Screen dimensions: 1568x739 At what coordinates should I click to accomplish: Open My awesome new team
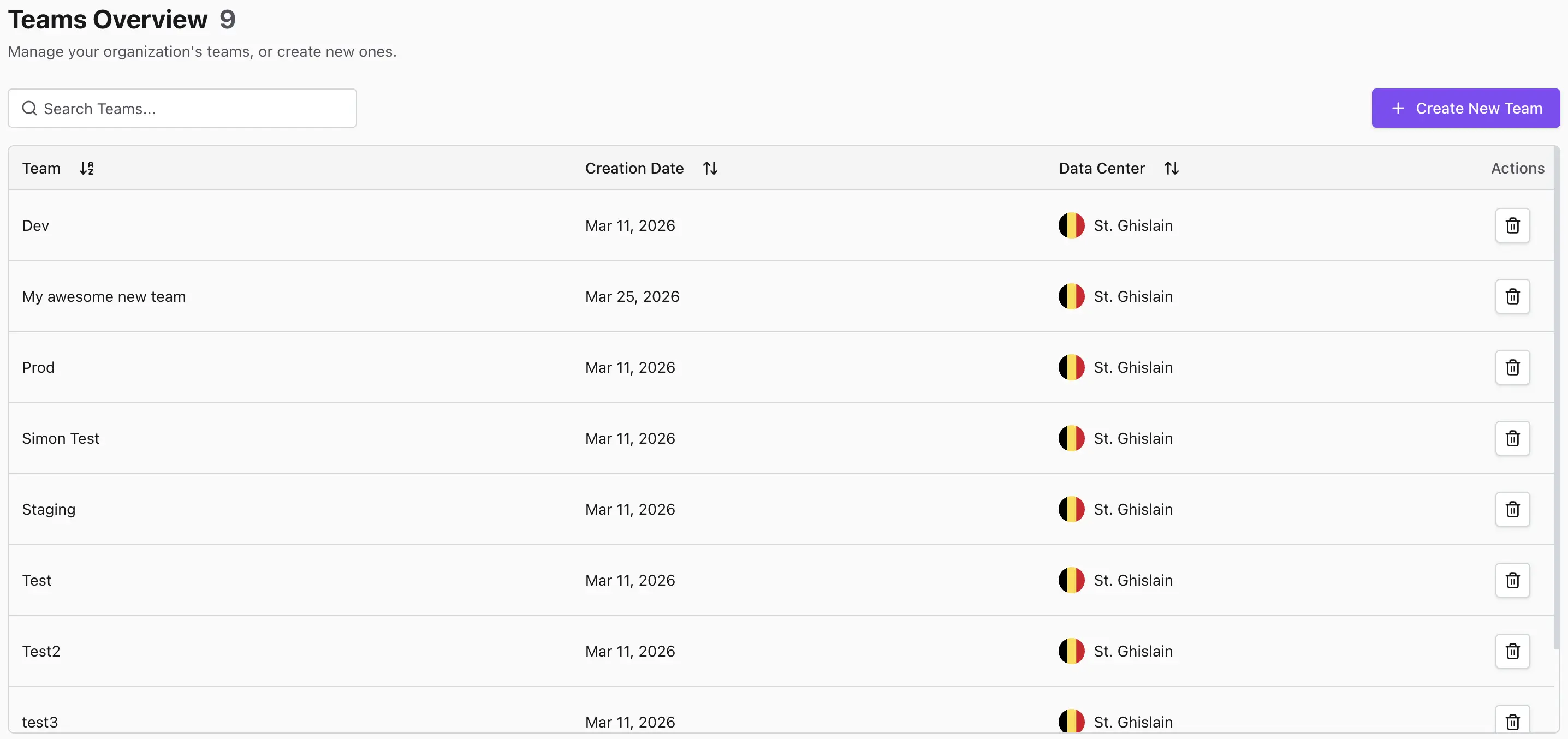104,296
